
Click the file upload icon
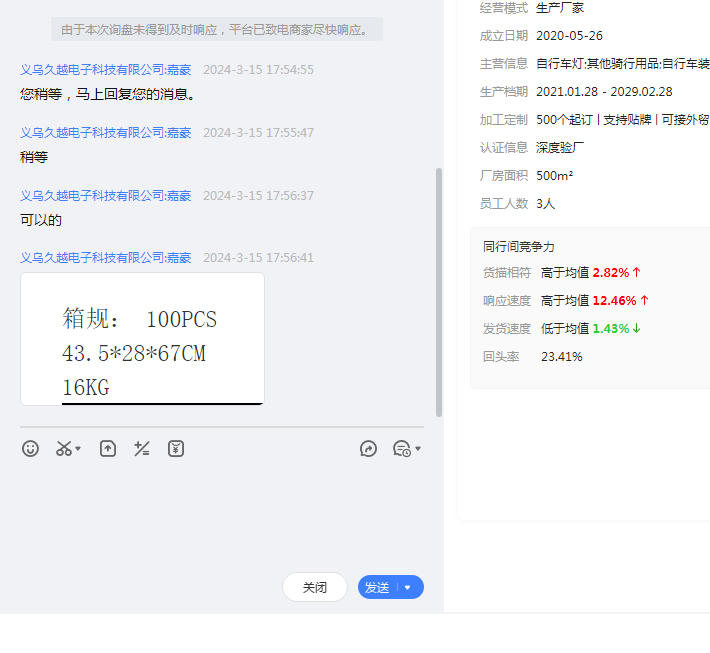[x=108, y=449]
